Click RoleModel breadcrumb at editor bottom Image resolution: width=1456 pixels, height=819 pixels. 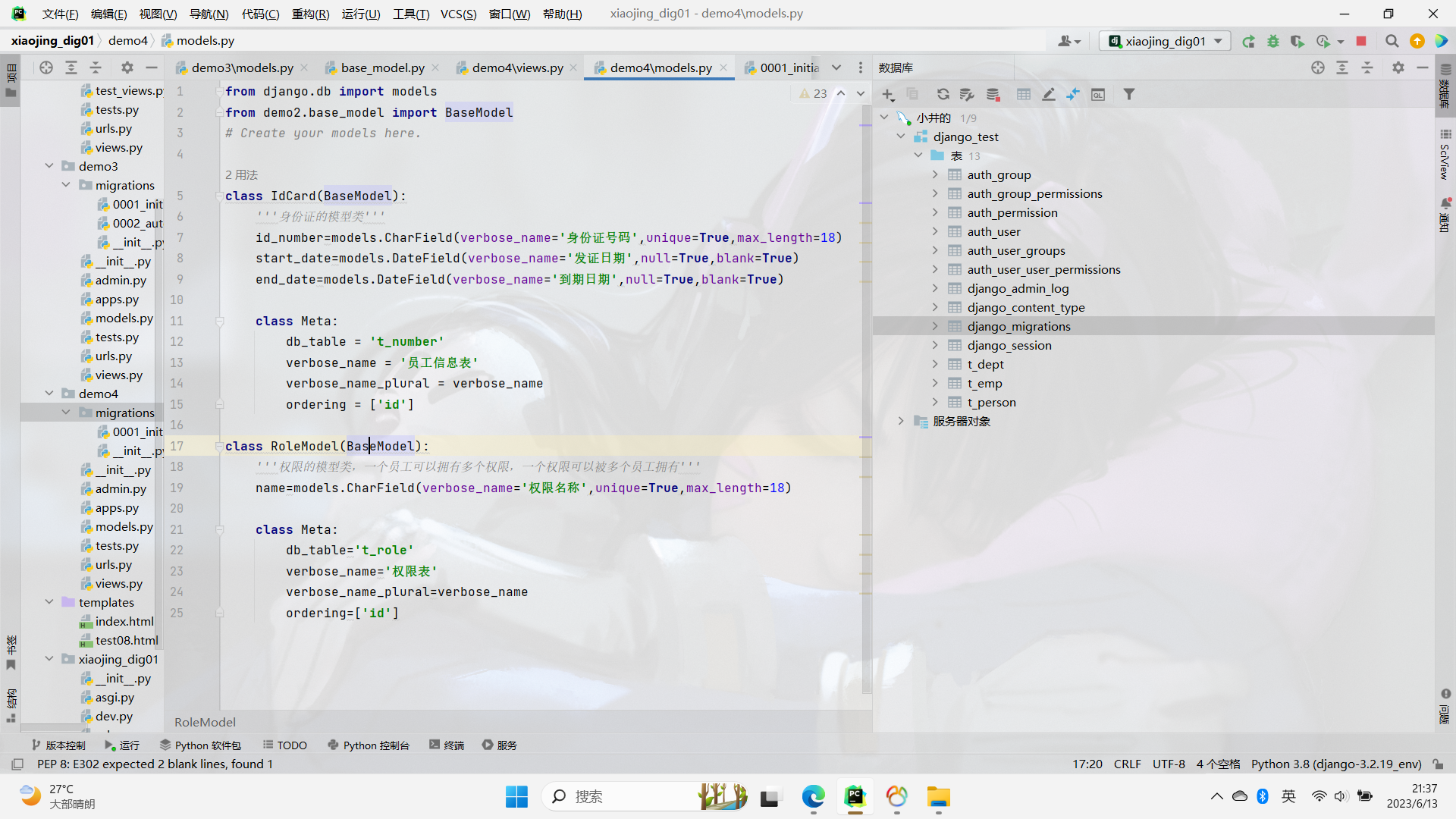(x=205, y=722)
